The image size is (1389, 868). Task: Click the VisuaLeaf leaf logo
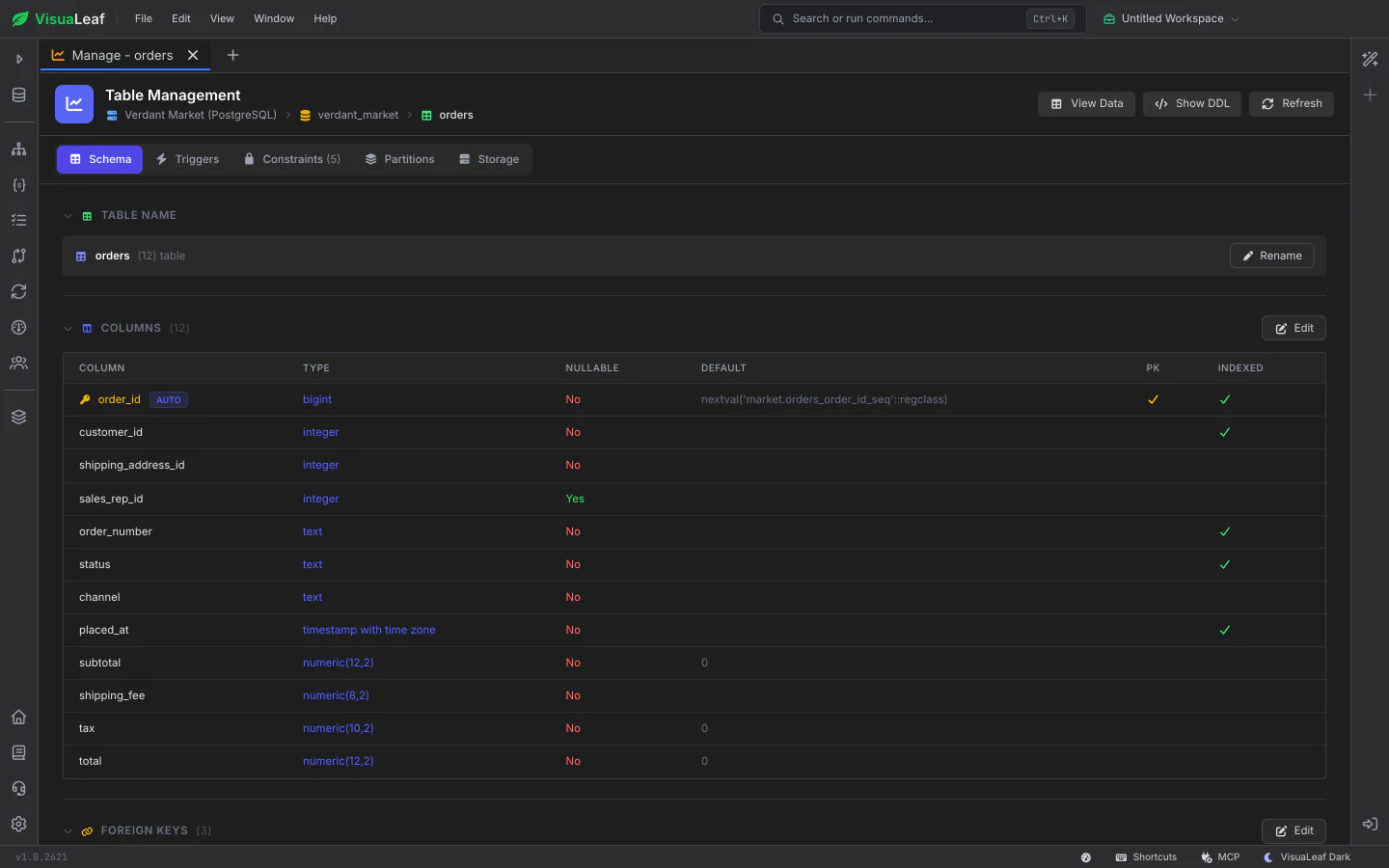(x=20, y=18)
